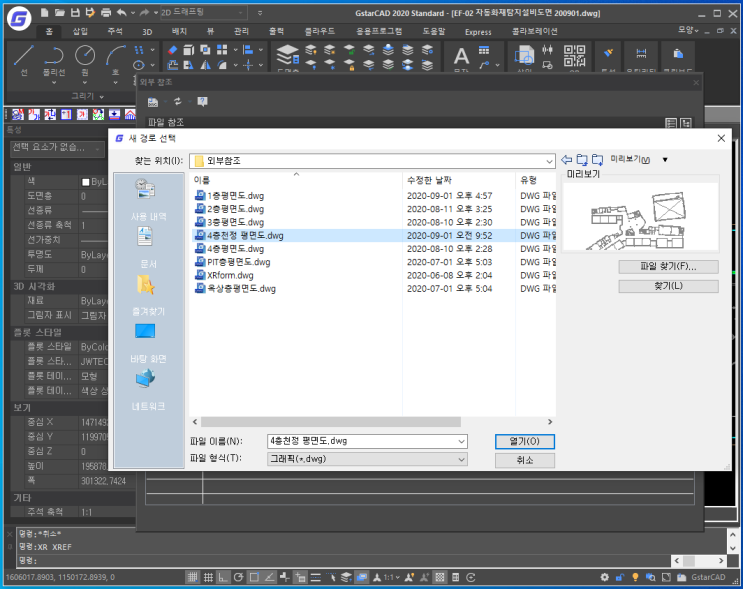The image size is (743, 589).
Task: Click the 파일 찾기(F)... button
Action: pyautogui.click(x=668, y=267)
